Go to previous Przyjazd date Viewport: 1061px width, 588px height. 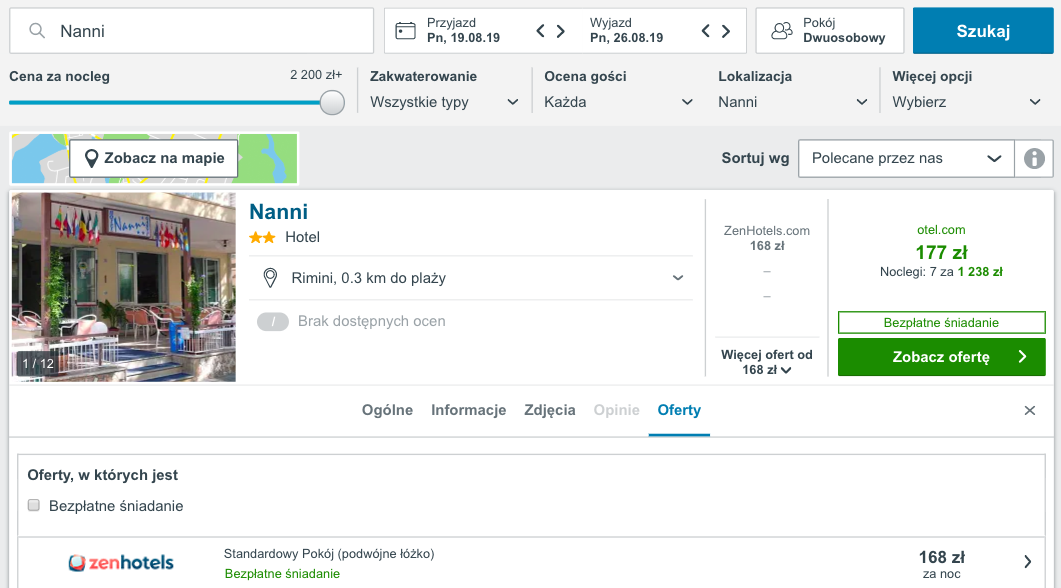tap(540, 31)
